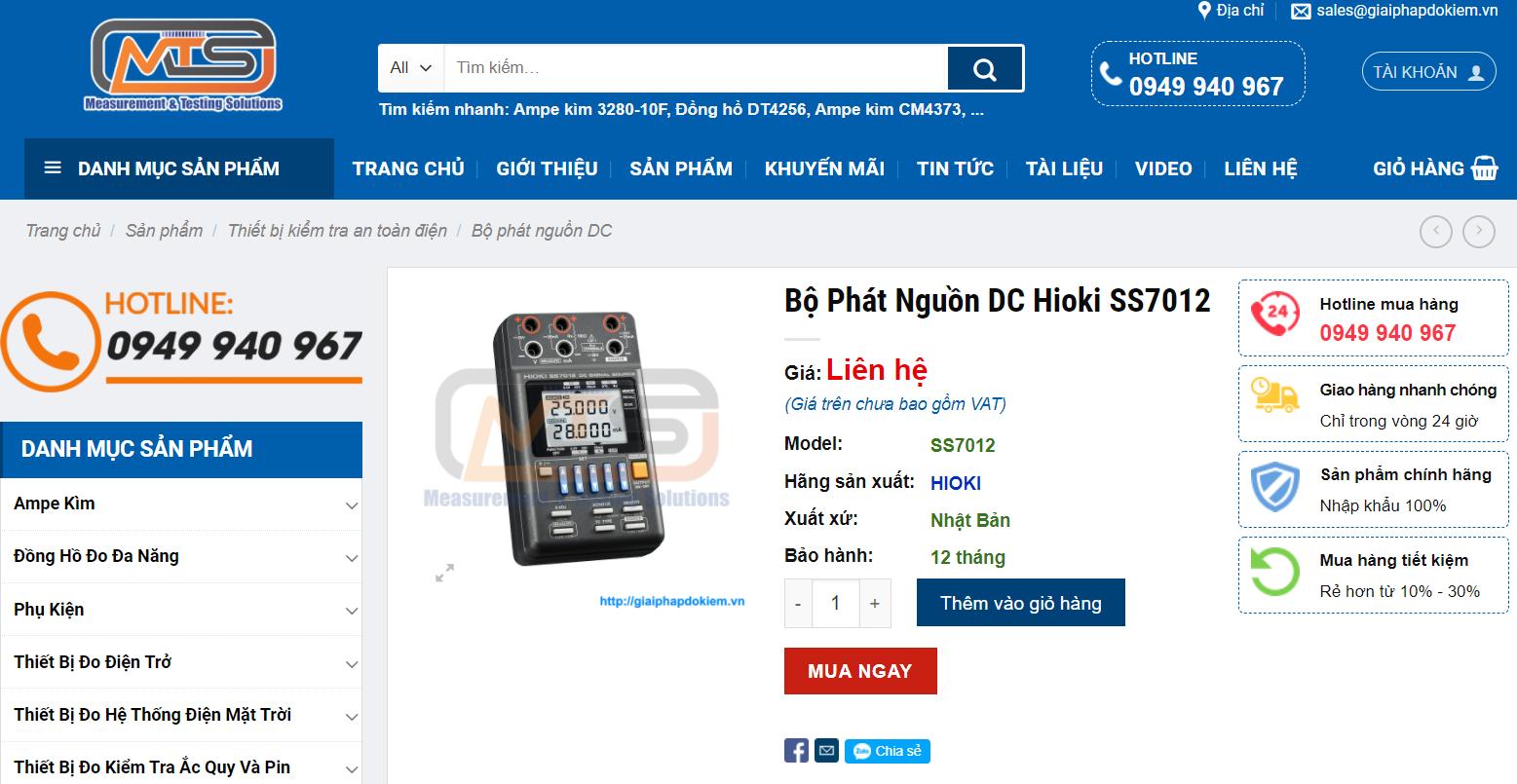Open the KHUYẾN MÃI menu item
1517x784 pixels.
tap(824, 168)
